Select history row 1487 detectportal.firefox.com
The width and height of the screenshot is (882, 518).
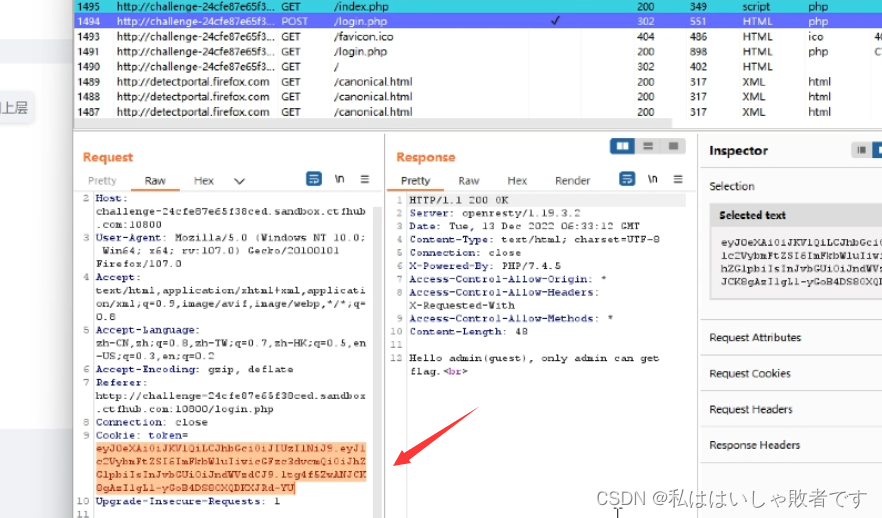478,112
